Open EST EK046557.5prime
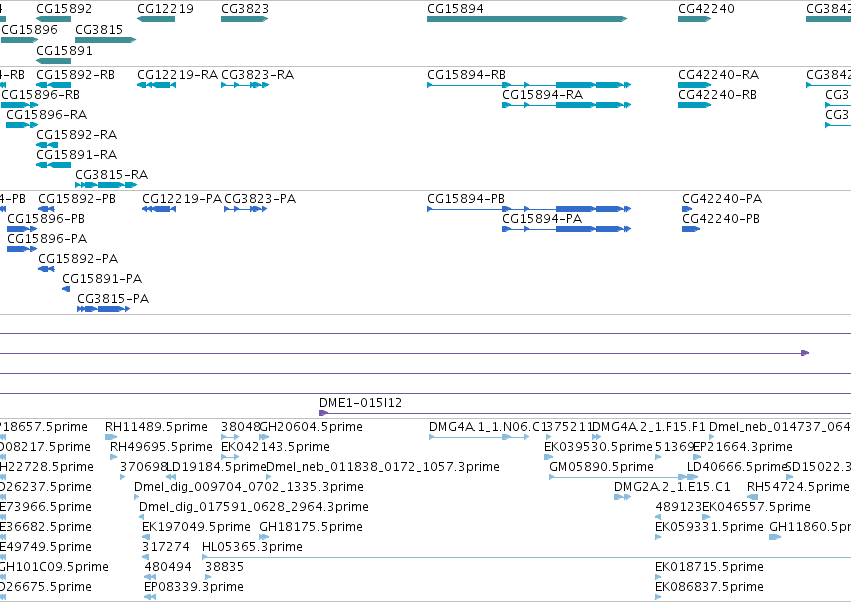Viewport: 851px width, 602px height. 757,507
